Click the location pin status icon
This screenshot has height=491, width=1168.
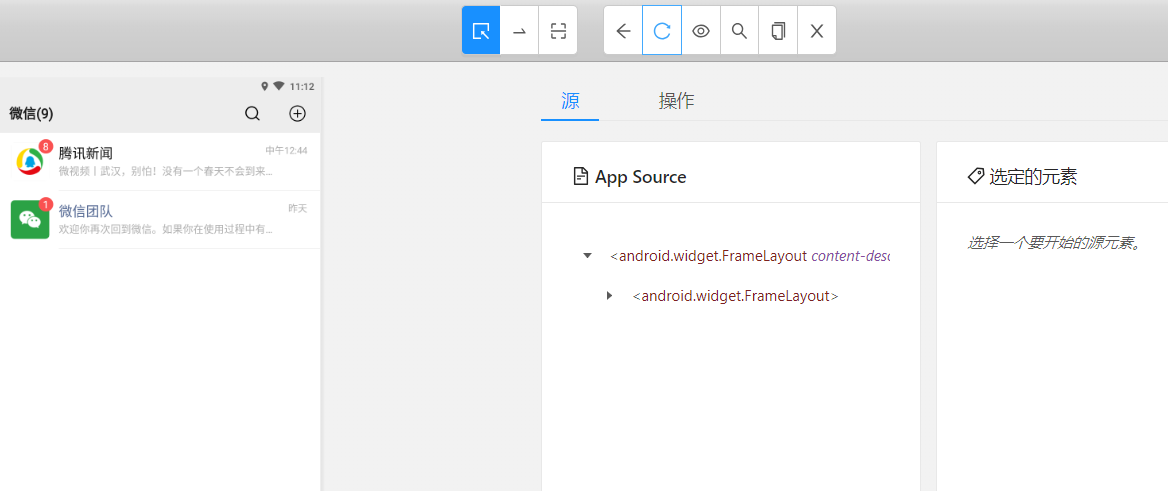(x=264, y=86)
